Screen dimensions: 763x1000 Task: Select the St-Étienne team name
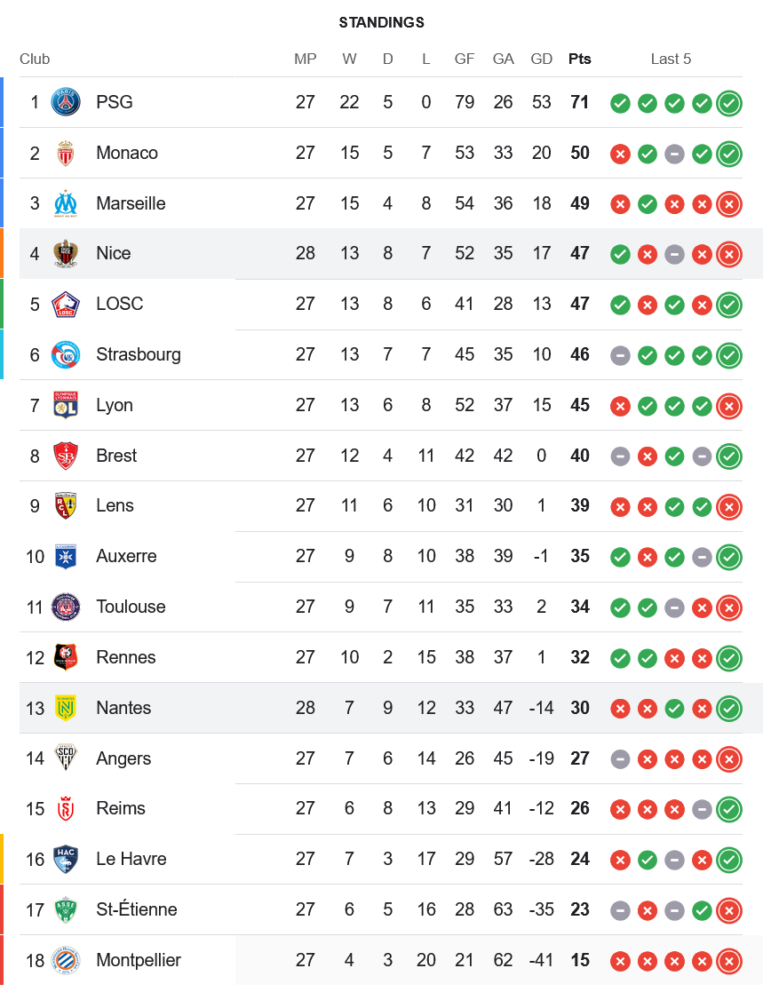coord(136,909)
